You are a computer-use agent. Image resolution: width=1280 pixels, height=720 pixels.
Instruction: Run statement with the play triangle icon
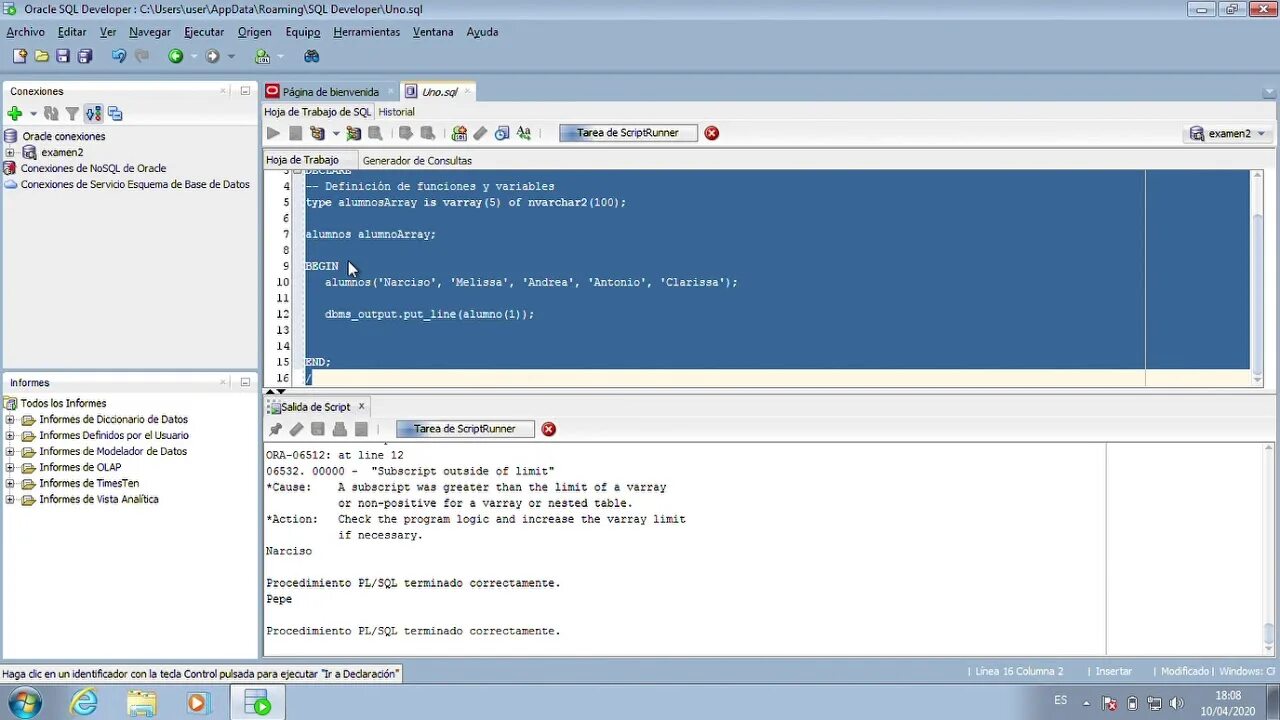(x=273, y=133)
